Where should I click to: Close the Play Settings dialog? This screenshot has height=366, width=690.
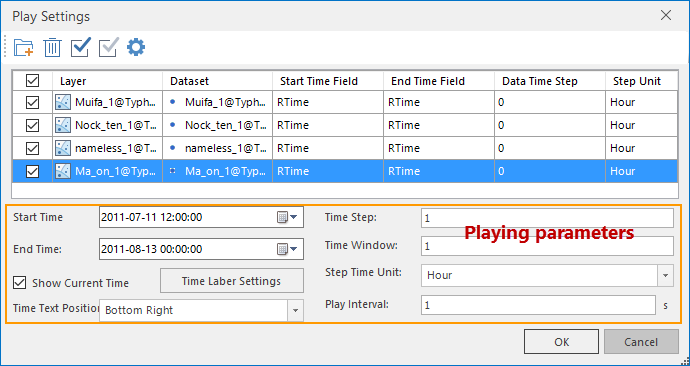pyautogui.click(x=666, y=16)
